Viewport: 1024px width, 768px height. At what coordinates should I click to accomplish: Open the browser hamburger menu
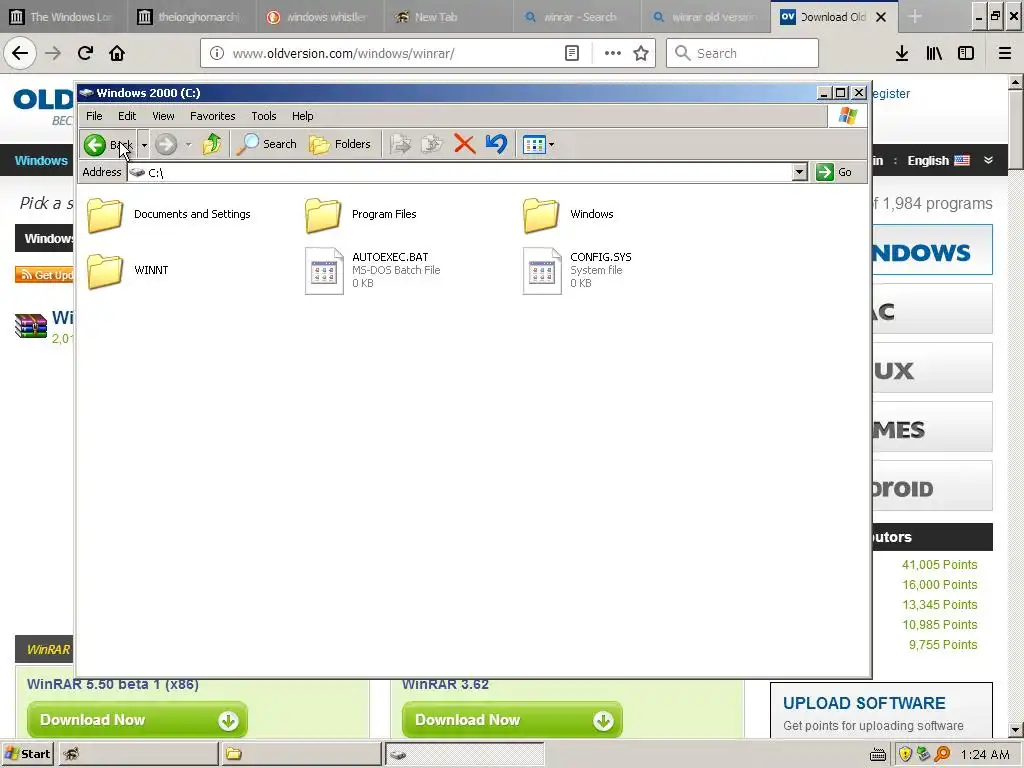(x=1005, y=53)
